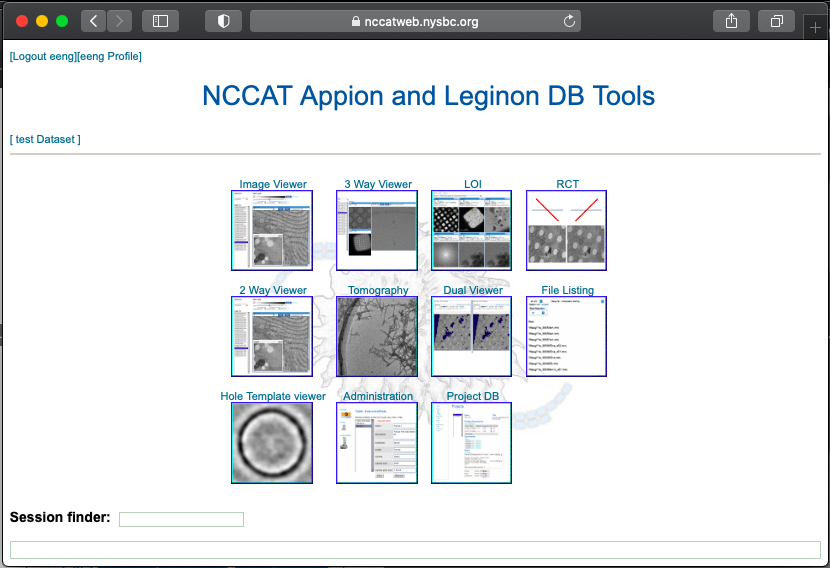Minimize the window with yellow button
This screenshot has width=830, height=568.
click(x=42, y=21)
